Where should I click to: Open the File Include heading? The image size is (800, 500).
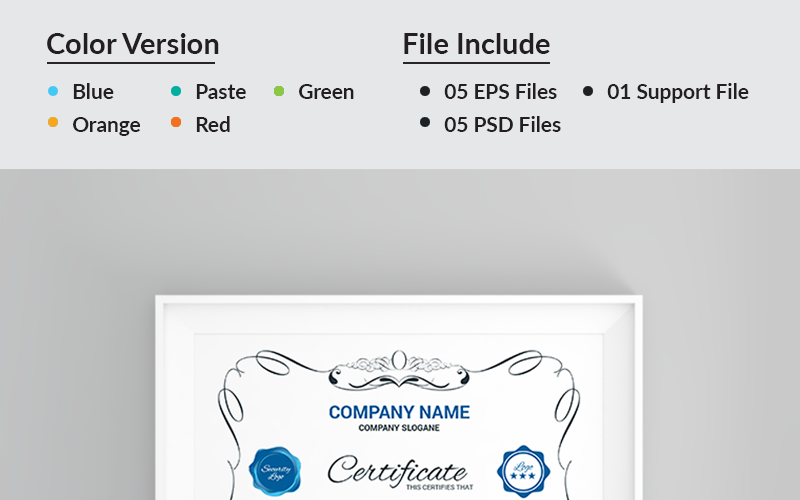[476, 44]
